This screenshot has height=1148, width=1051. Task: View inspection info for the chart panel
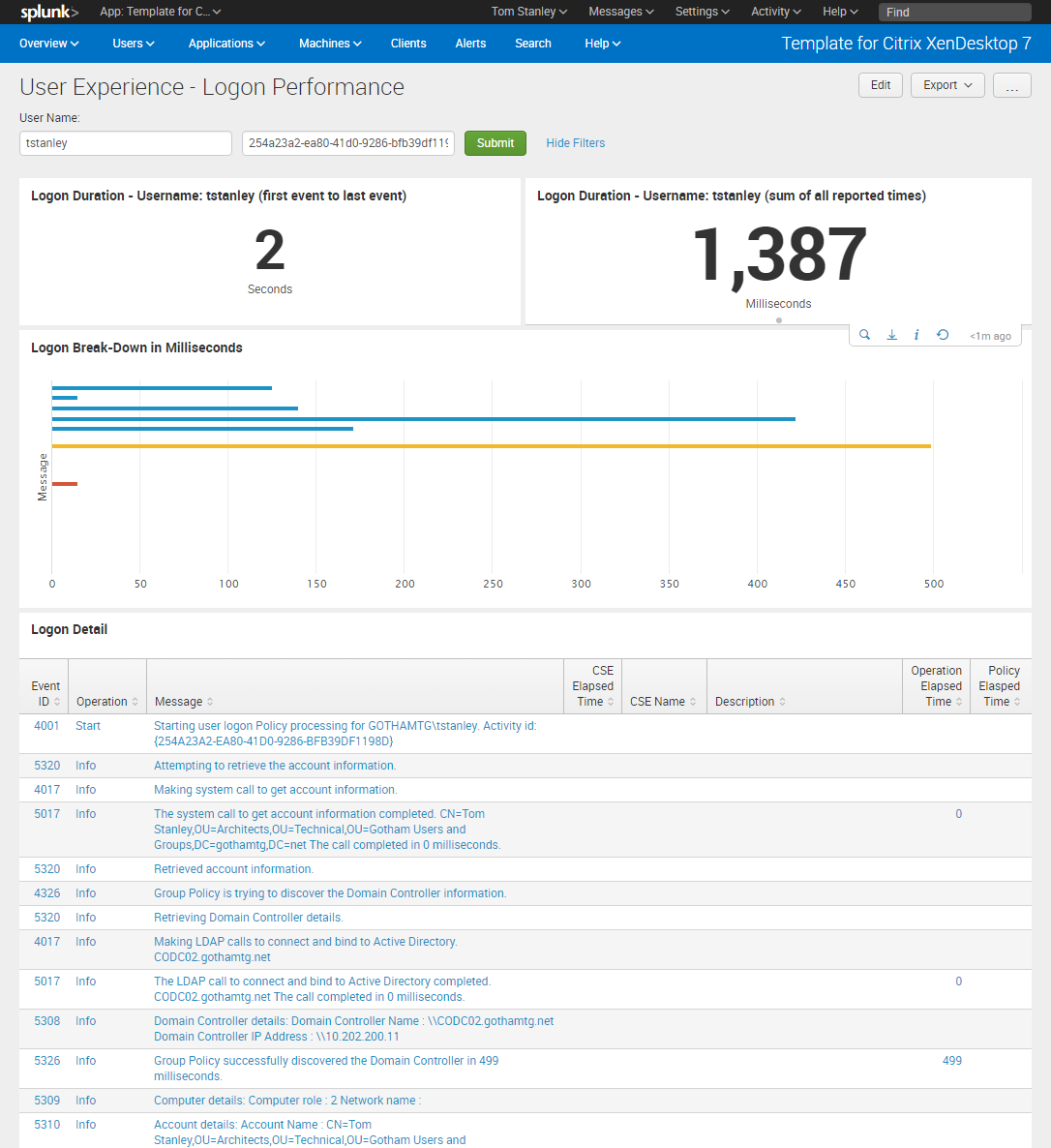point(916,334)
